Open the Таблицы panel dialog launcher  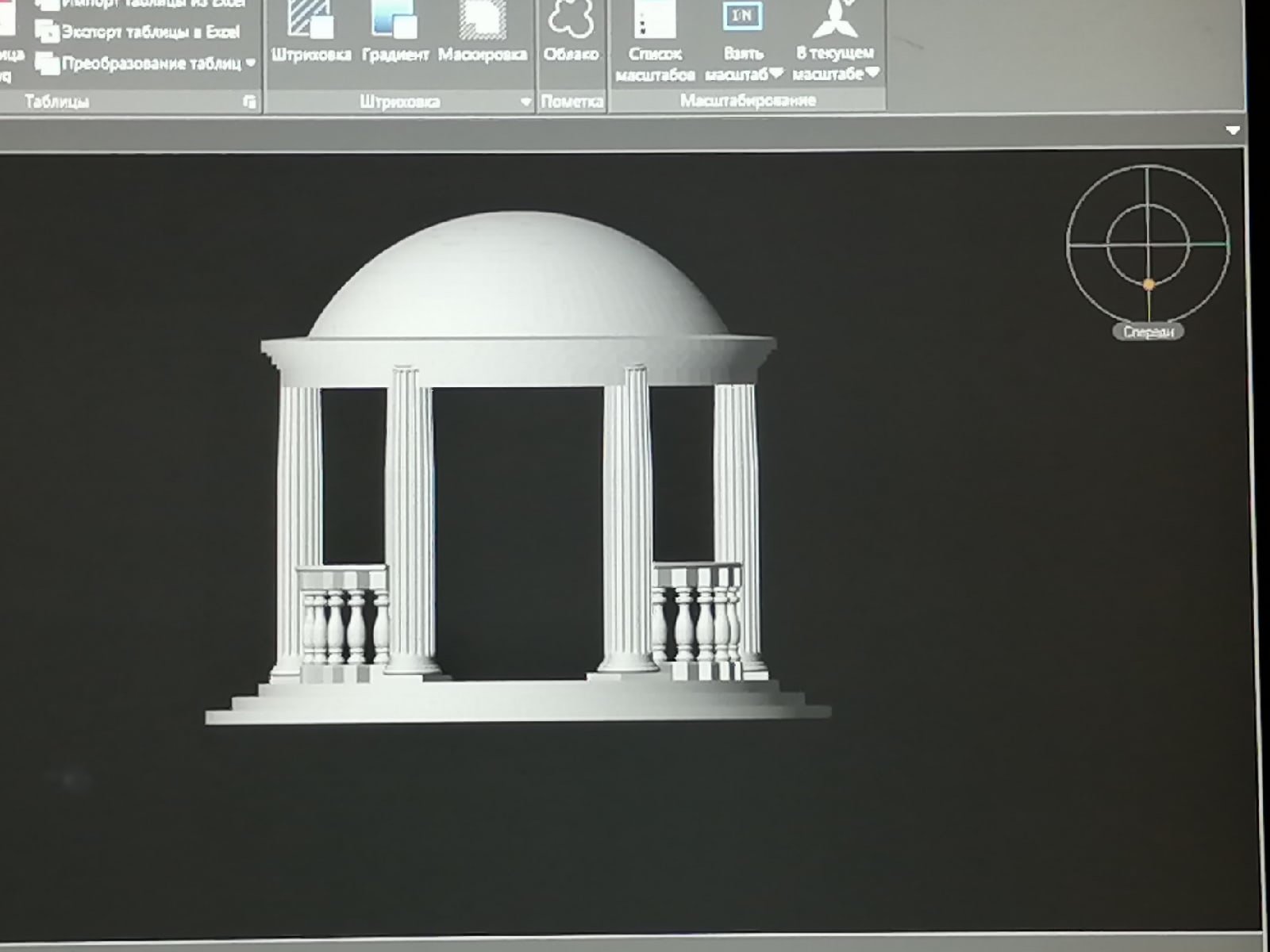coord(249,102)
